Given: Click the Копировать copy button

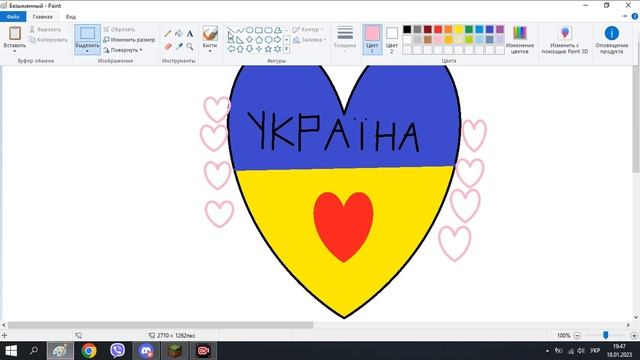Looking at the screenshot, I should click(48, 40).
